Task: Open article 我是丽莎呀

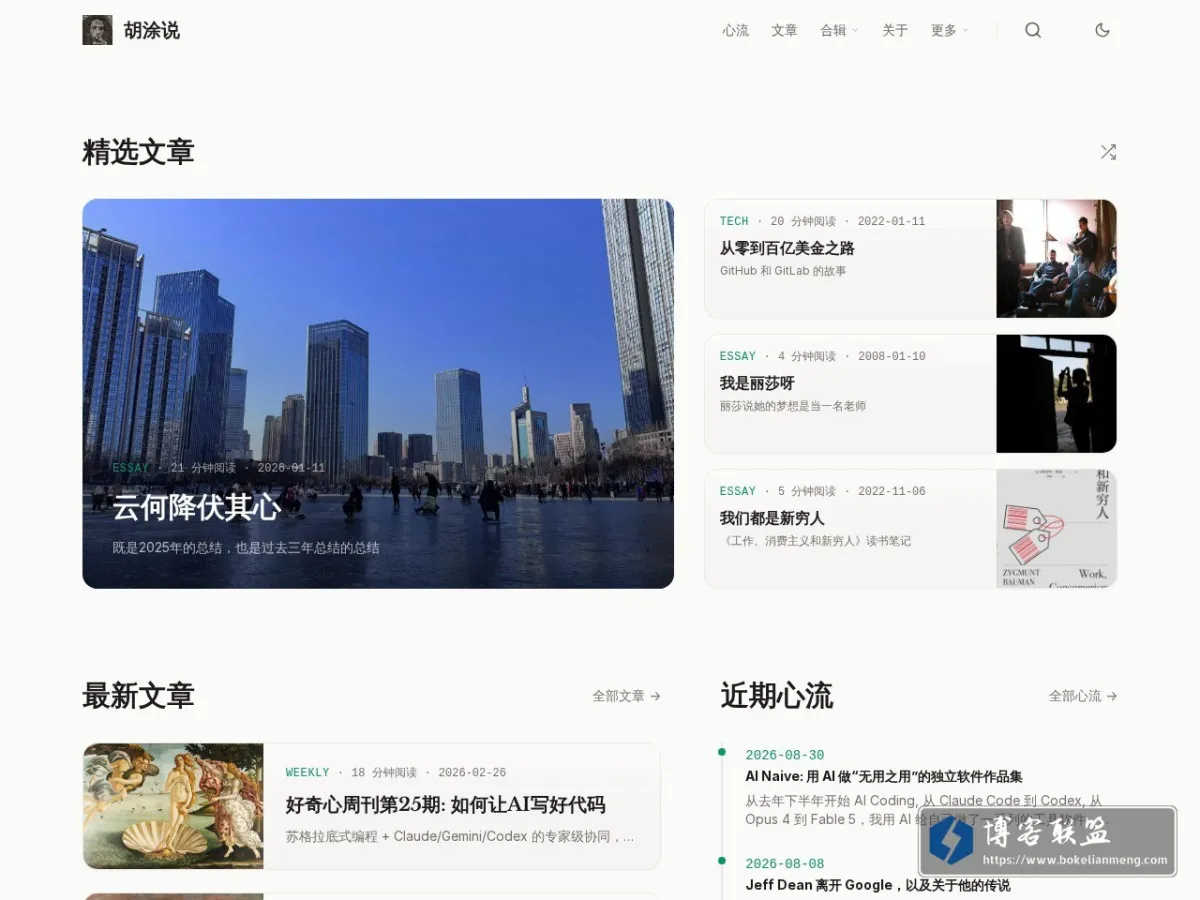Action: tap(757, 383)
